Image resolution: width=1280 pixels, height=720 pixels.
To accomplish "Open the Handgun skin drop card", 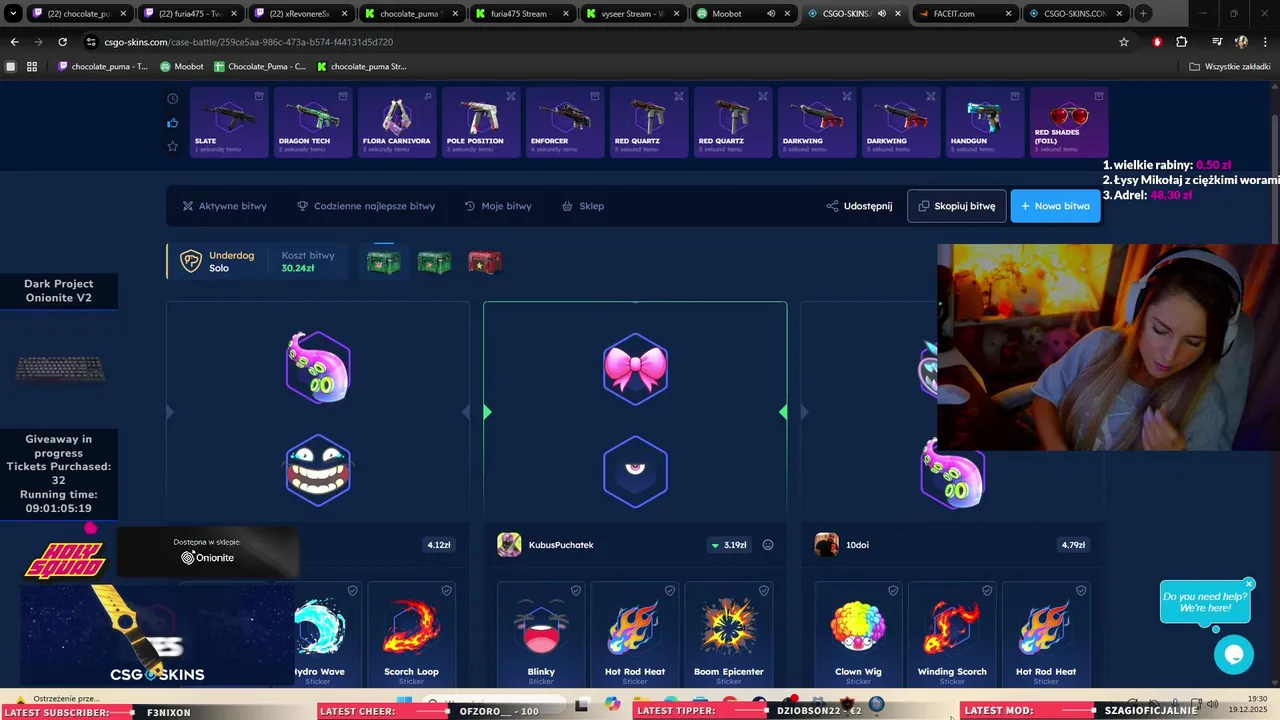I will [985, 122].
